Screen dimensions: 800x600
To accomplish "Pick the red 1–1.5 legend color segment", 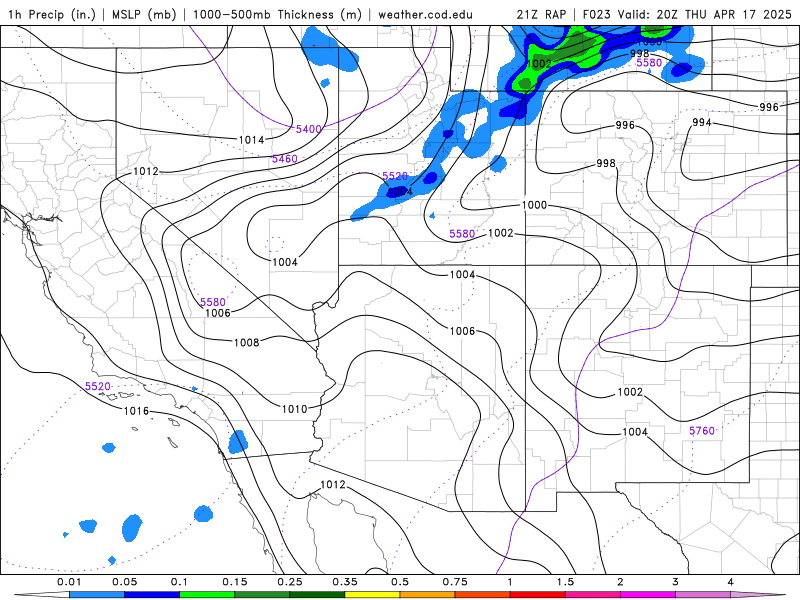I will point(538,595).
